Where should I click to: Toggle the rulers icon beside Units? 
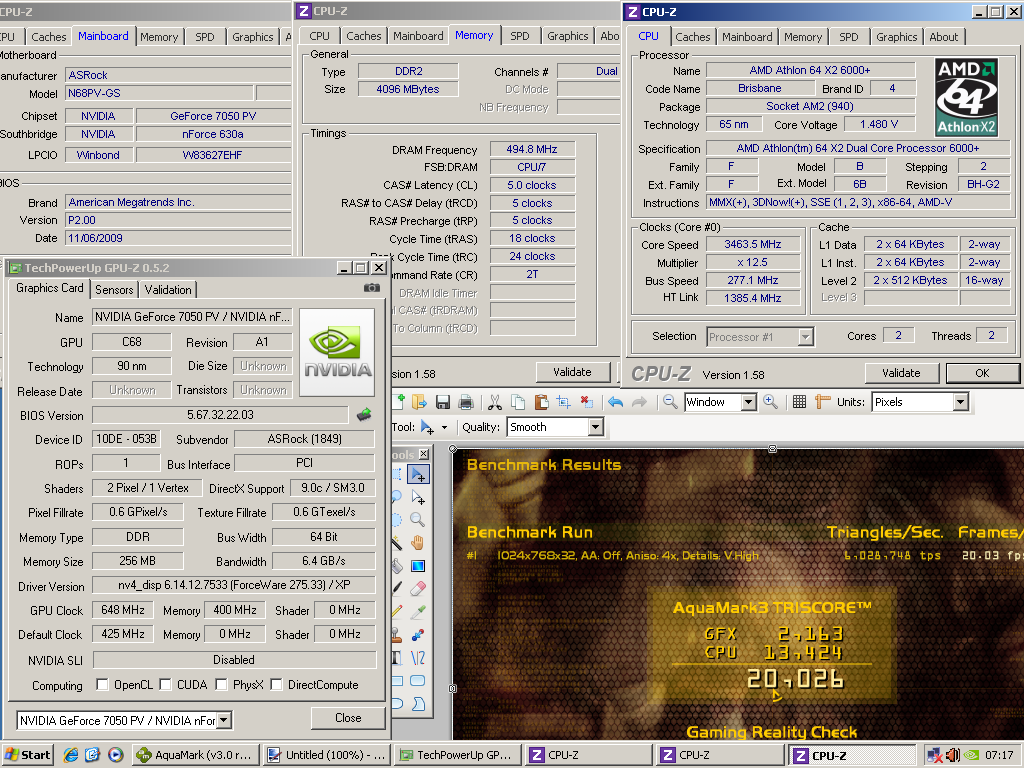tap(822, 402)
